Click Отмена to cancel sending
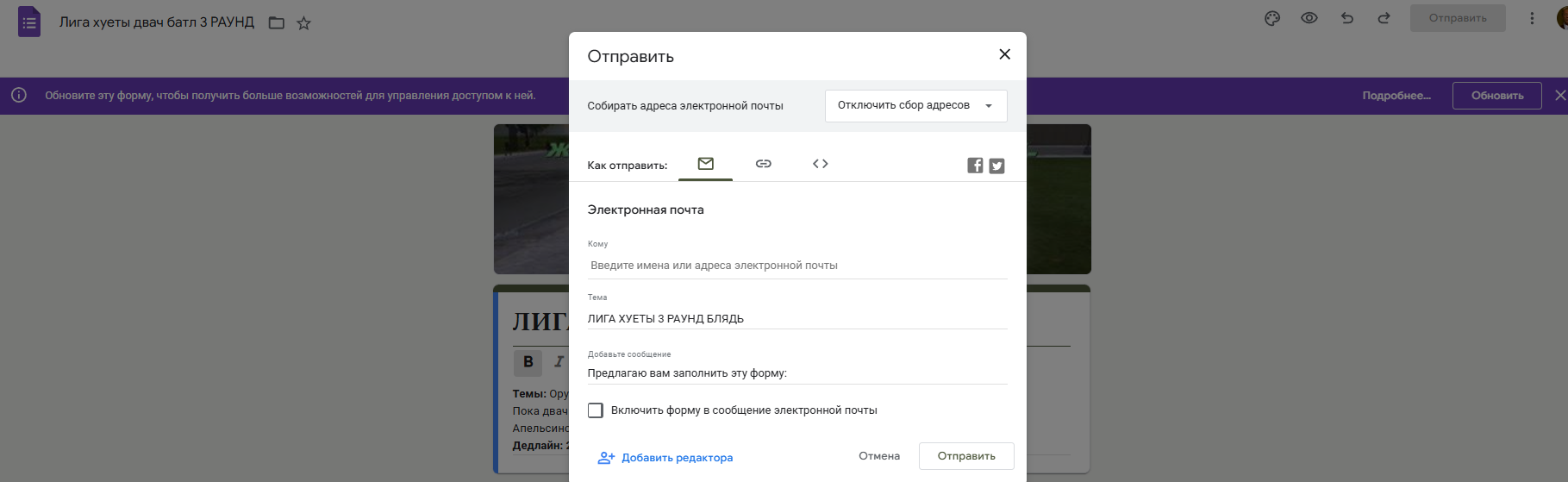Screen dimensions: 1568x482 (878, 456)
